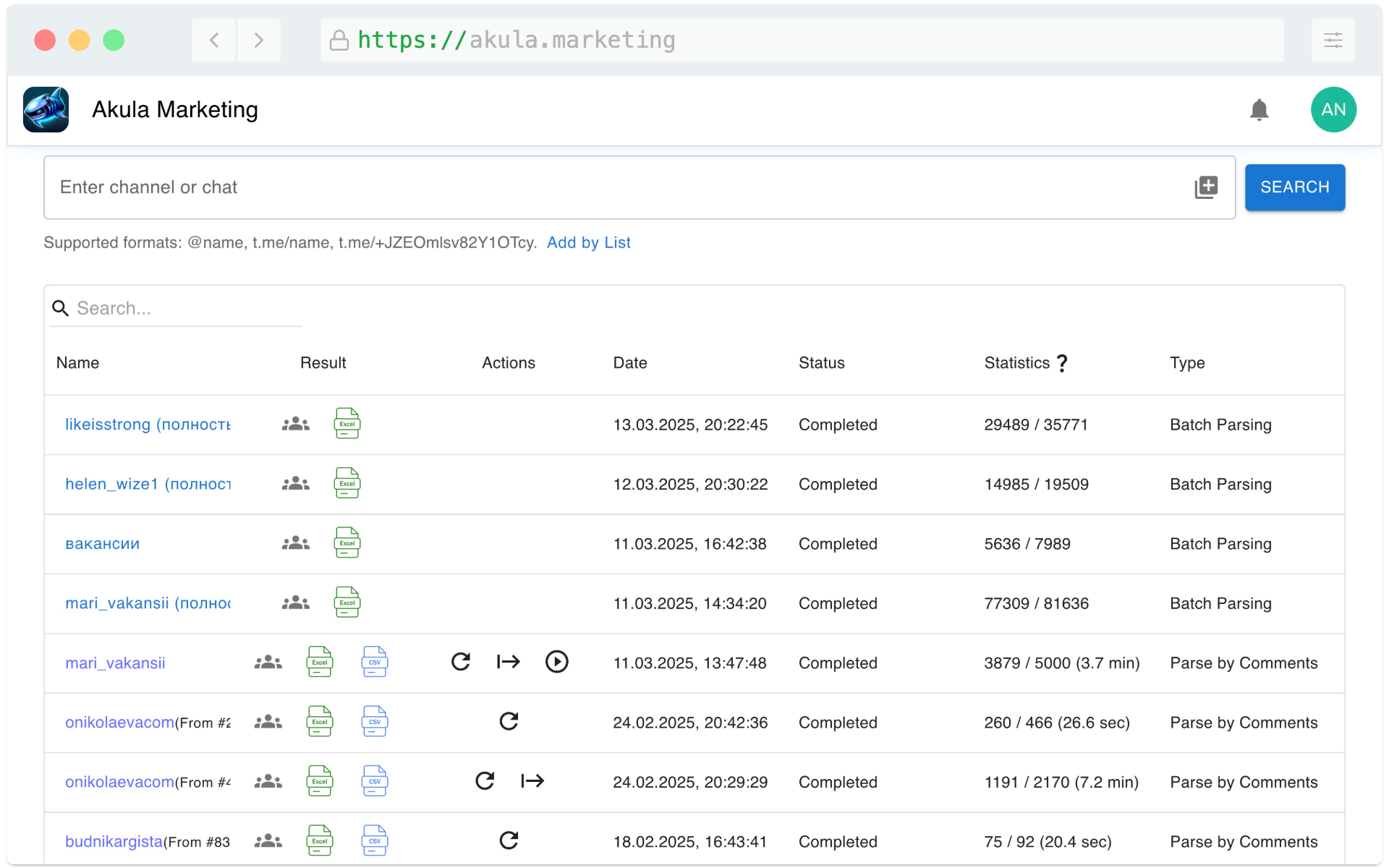Image resolution: width=1389 pixels, height=868 pixels.
Task: Download Excel for mari_vakansii 14:34:20 row
Action: [x=347, y=603]
